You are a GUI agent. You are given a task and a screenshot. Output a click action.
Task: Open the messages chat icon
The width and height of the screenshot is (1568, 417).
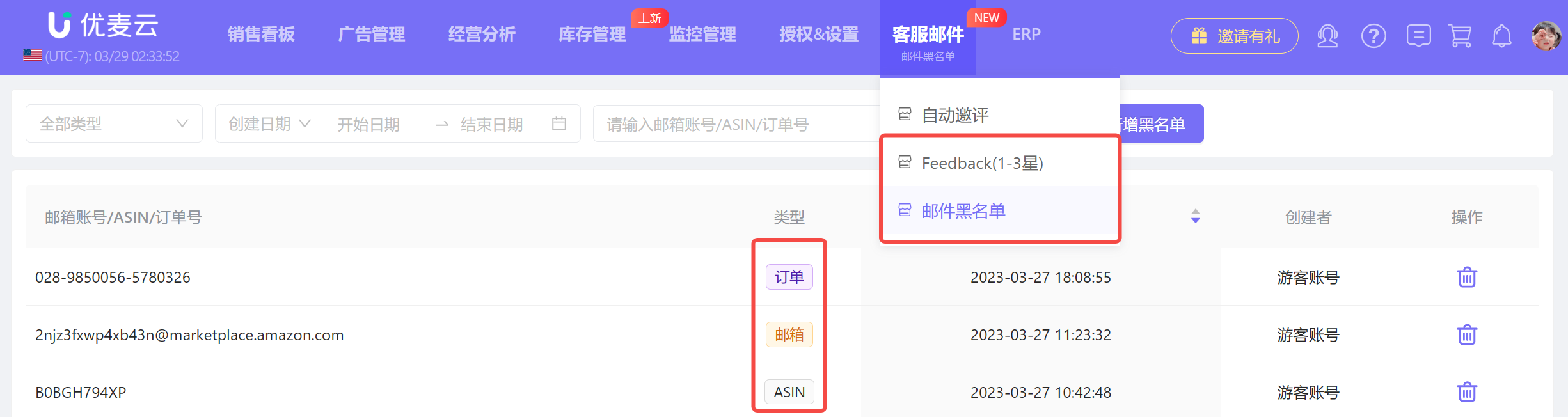coord(1418,36)
